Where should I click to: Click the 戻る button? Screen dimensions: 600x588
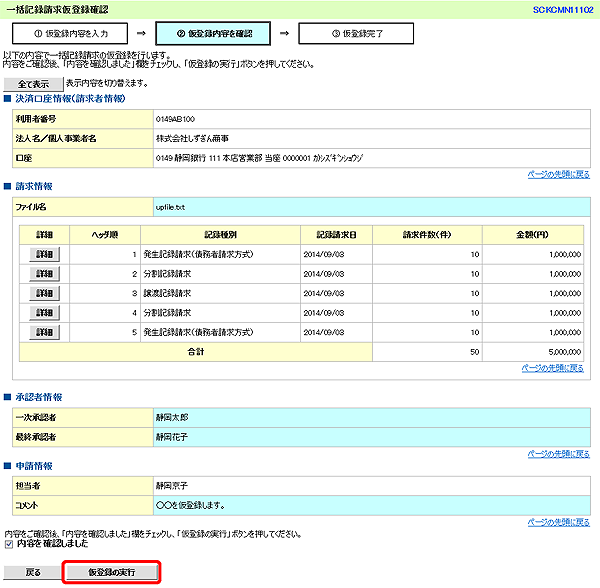point(33,572)
